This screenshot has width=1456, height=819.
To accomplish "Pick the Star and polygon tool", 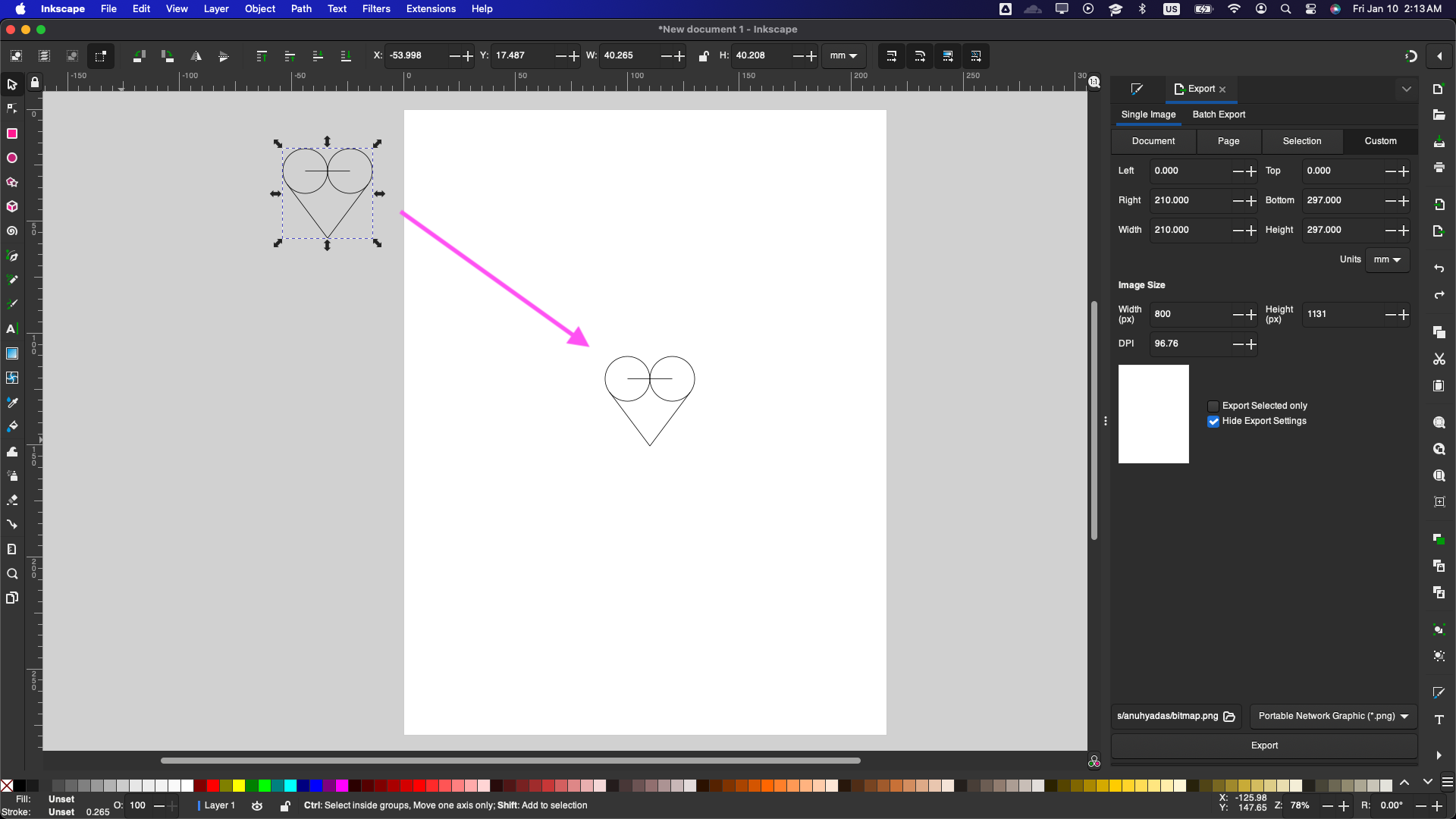I will pyautogui.click(x=12, y=182).
